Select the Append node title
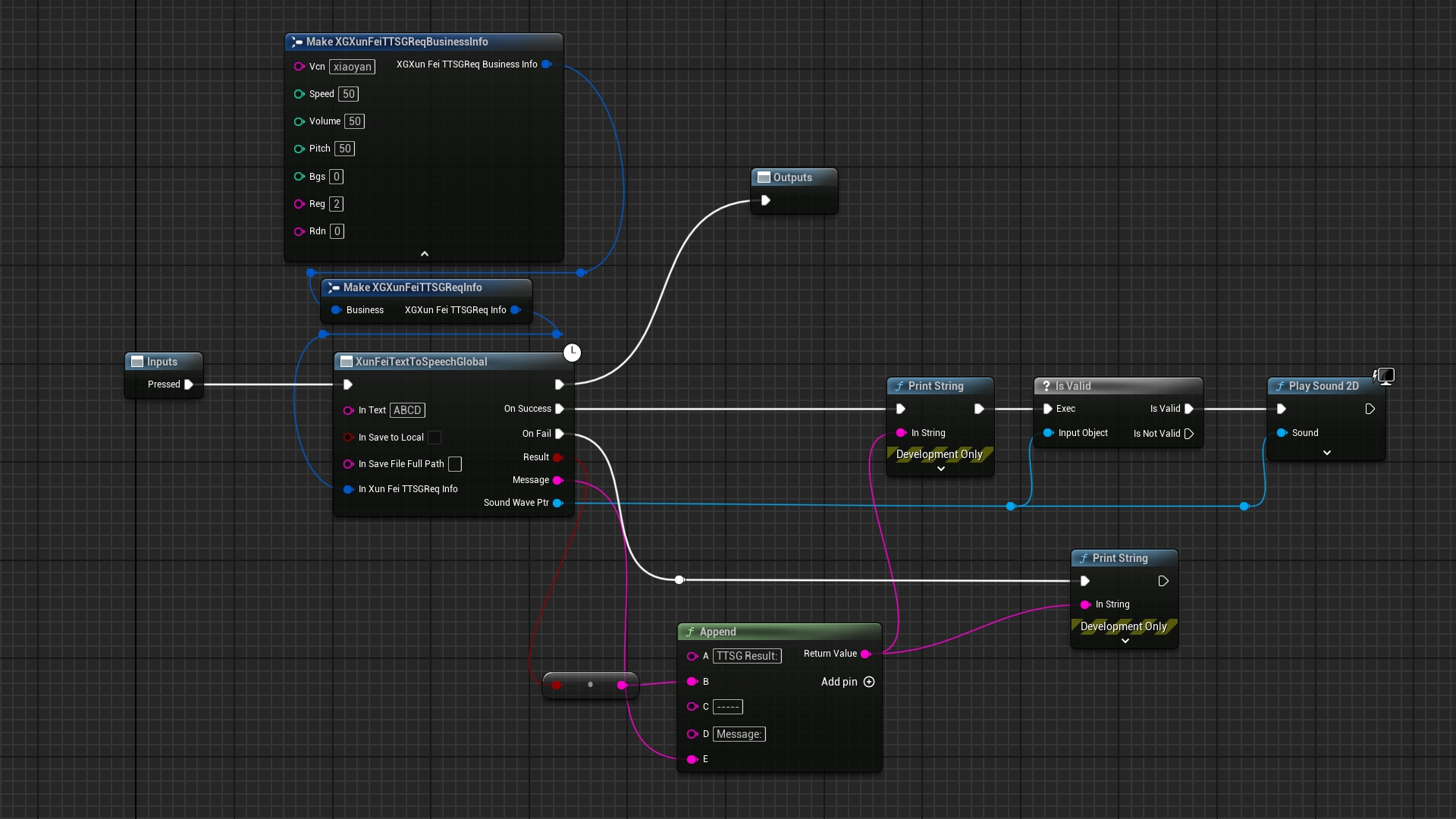 pos(717,632)
